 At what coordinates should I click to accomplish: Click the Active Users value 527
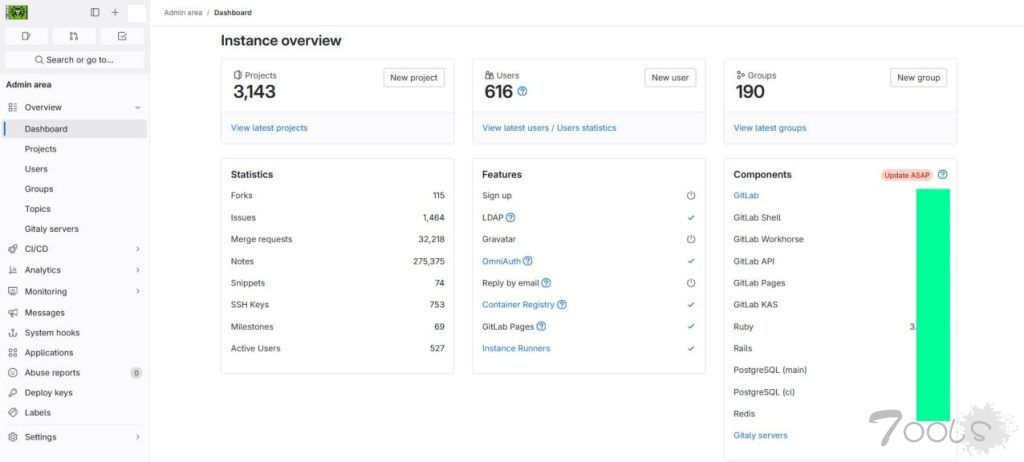(x=437, y=348)
